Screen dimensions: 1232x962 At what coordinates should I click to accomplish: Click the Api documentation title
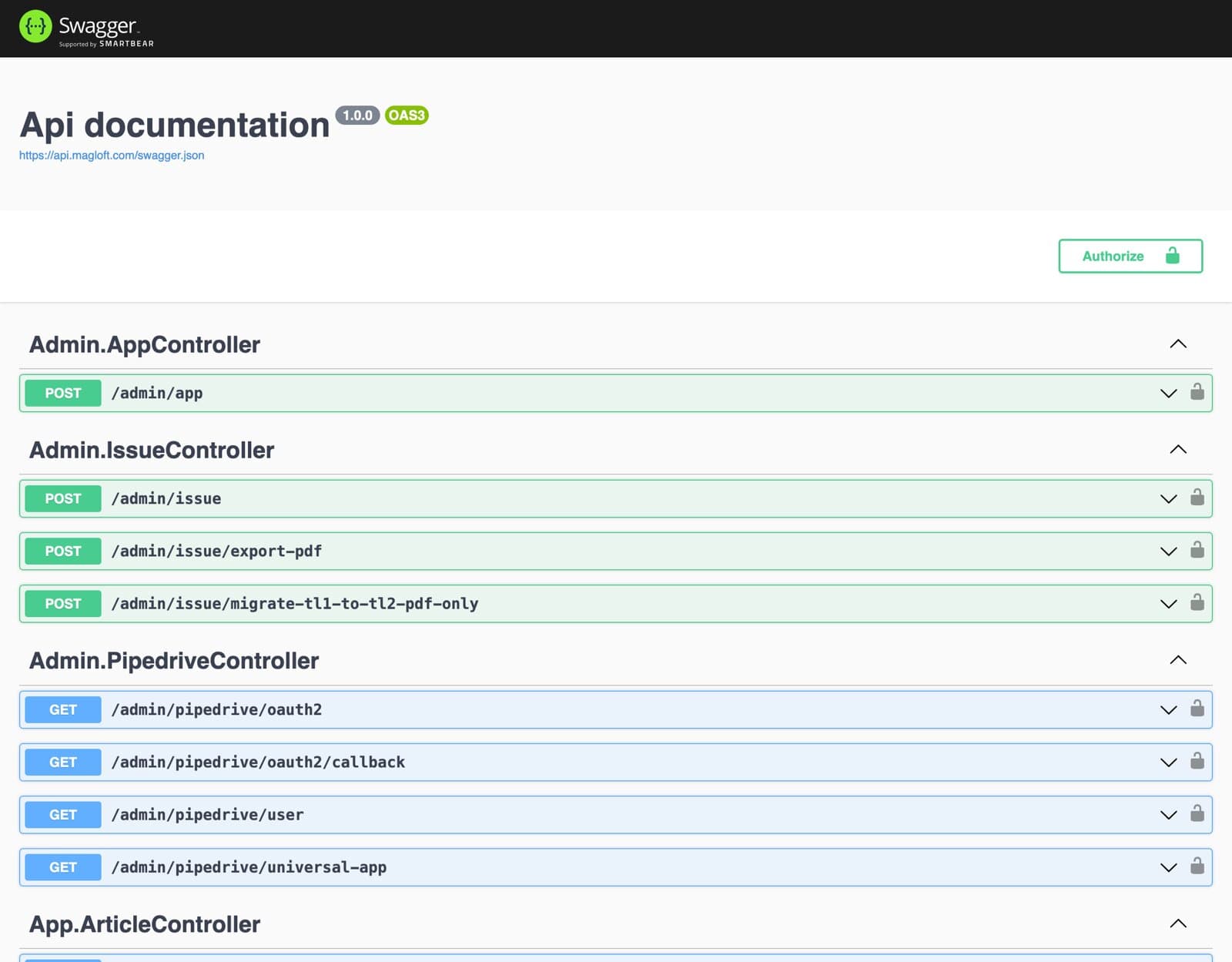coord(175,125)
